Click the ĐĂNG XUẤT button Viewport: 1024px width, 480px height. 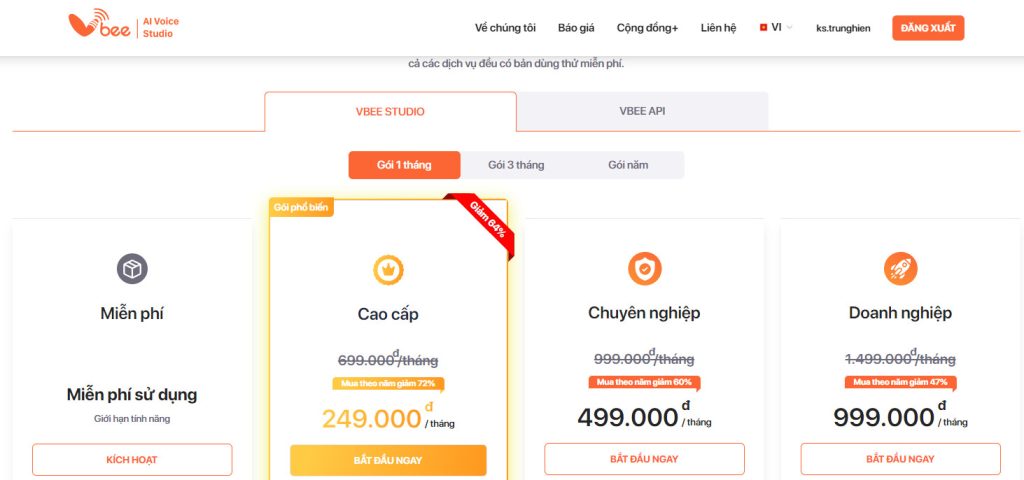(928, 28)
